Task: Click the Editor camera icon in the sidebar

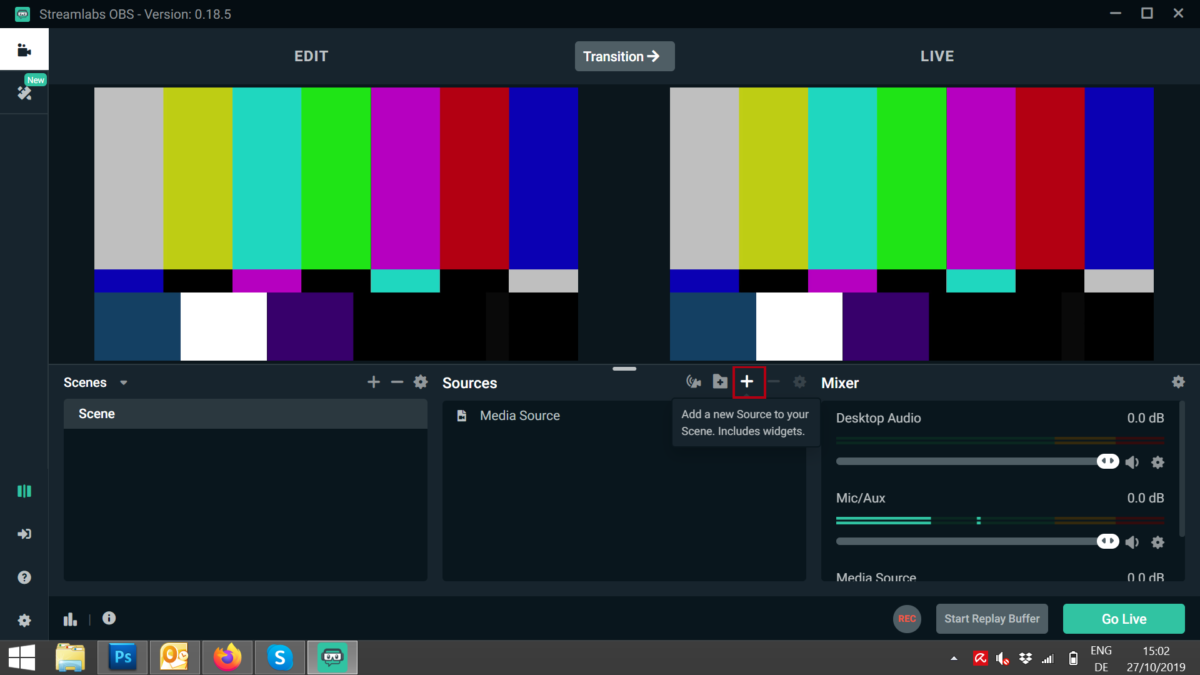Action: click(x=22, y=48)
